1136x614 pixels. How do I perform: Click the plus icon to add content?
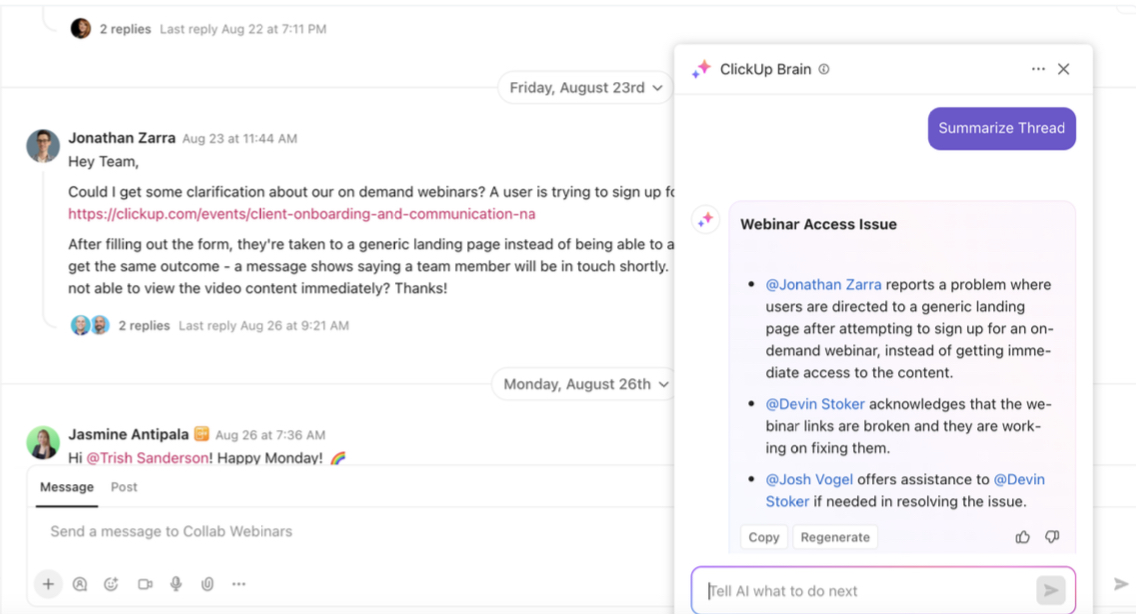pyautogui.click(x=48, y=584)
